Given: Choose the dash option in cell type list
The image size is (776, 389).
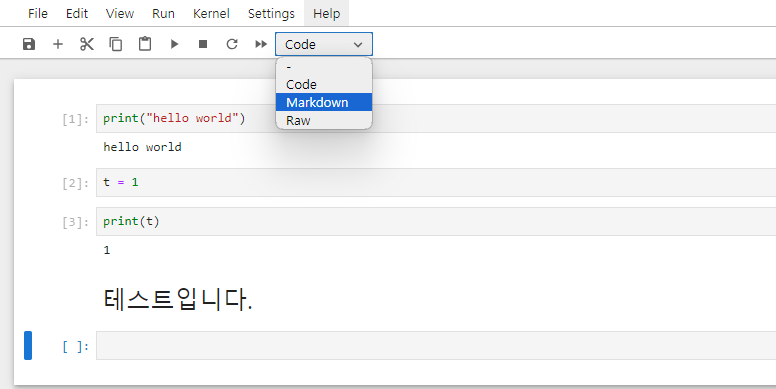Looking at the screenshot, I should [324, 66].
